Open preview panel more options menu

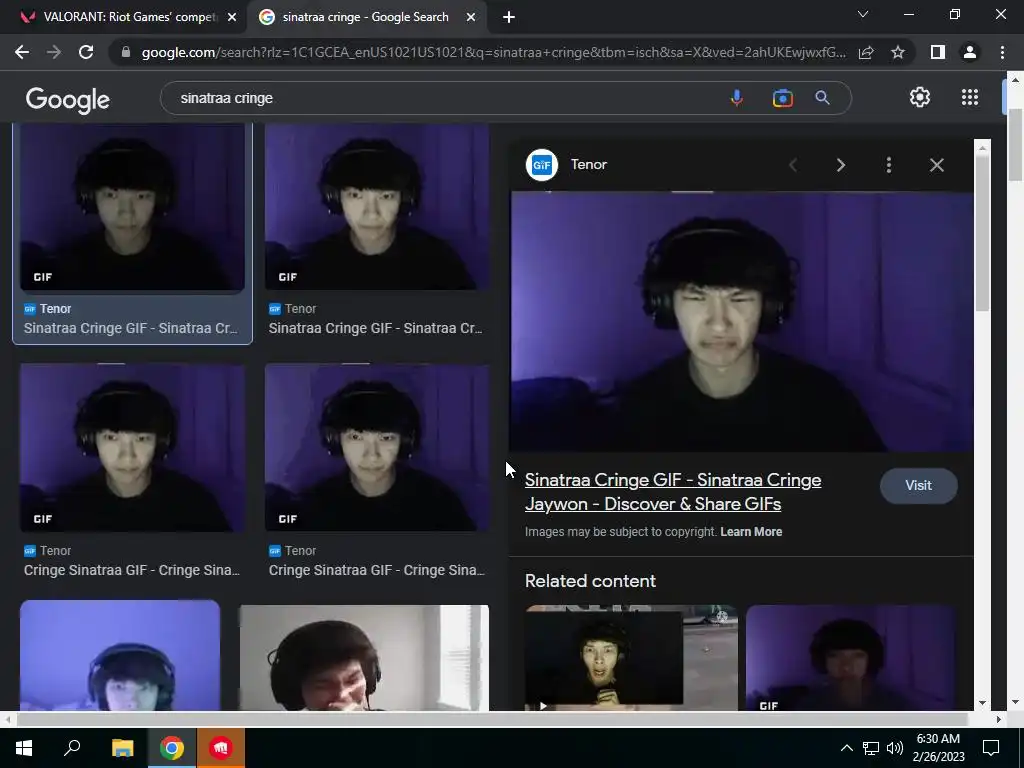coord(889,165)
